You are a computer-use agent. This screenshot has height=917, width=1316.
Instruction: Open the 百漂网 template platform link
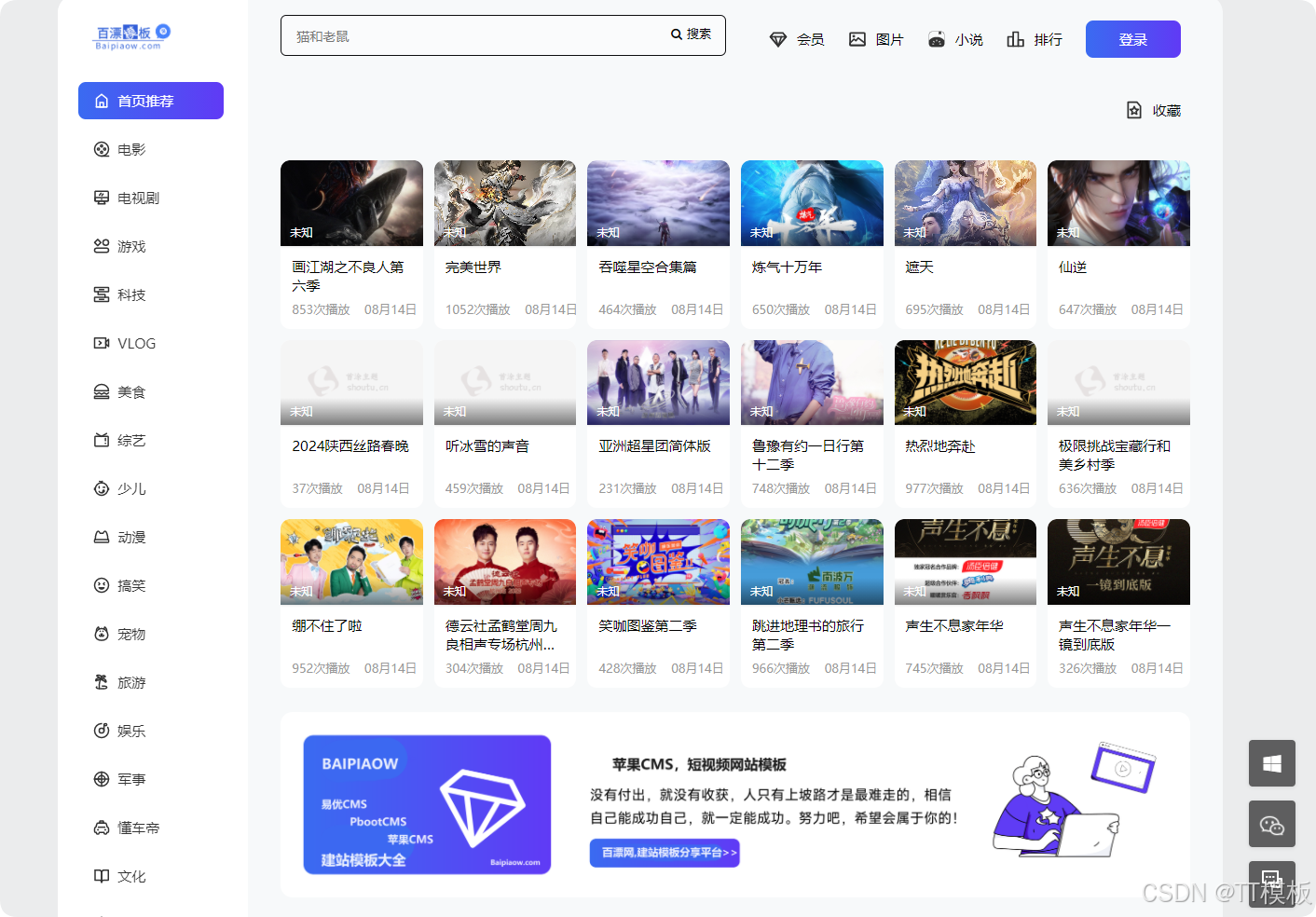pyautogui.click(x=665, y=853)
